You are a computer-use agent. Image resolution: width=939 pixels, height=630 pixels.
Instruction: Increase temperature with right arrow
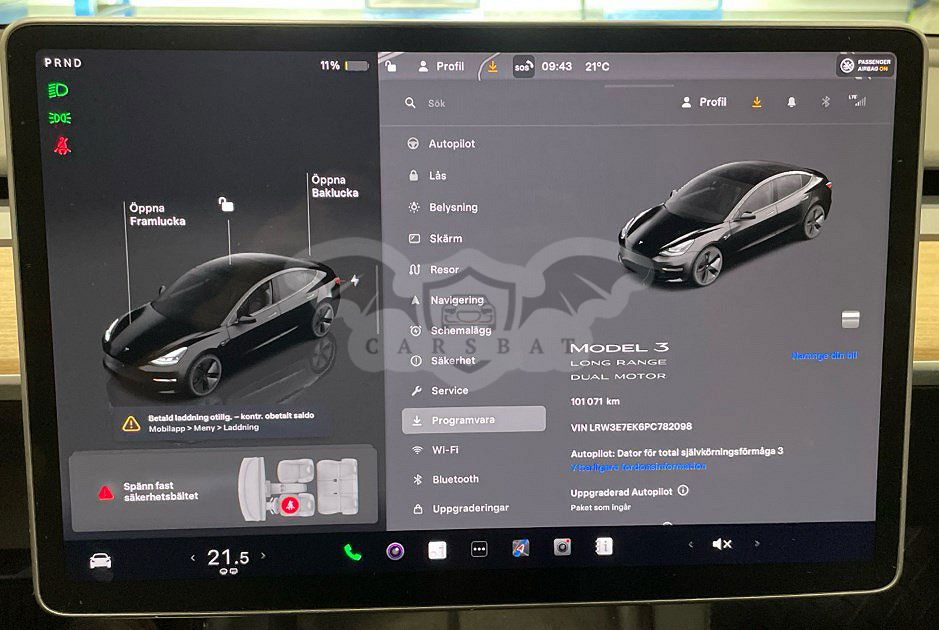click(263, 556)
